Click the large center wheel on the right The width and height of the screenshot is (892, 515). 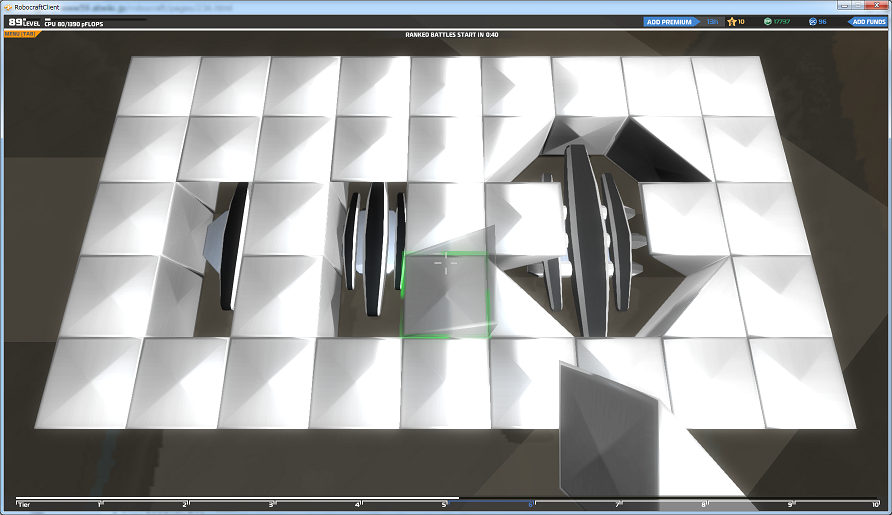click(586, 239)
